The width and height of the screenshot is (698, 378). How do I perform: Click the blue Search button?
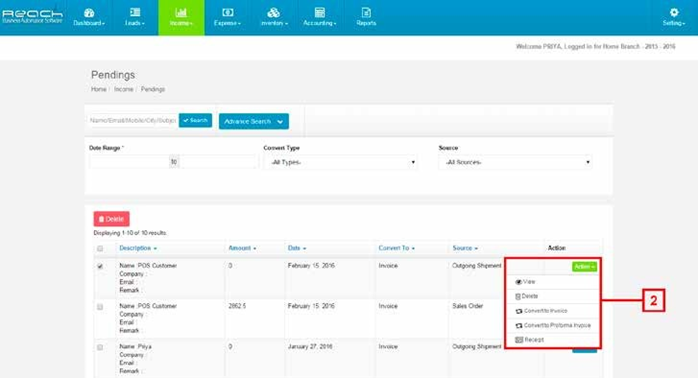point(195,120)
